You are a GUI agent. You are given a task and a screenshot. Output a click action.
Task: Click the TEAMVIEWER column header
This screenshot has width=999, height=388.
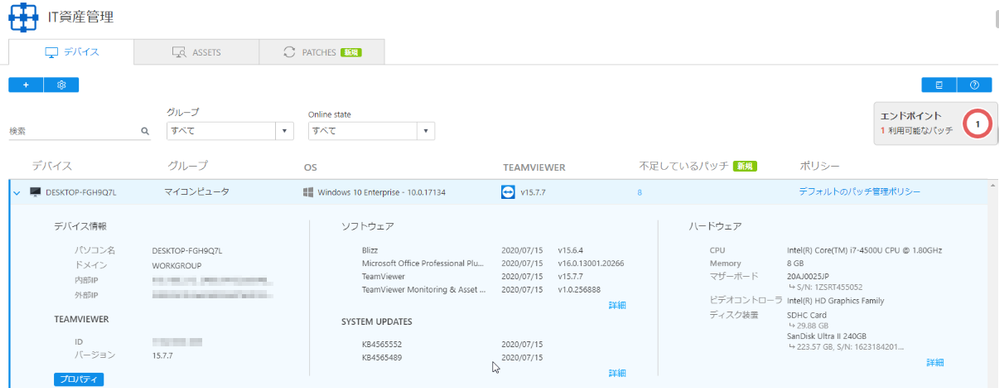534,168
